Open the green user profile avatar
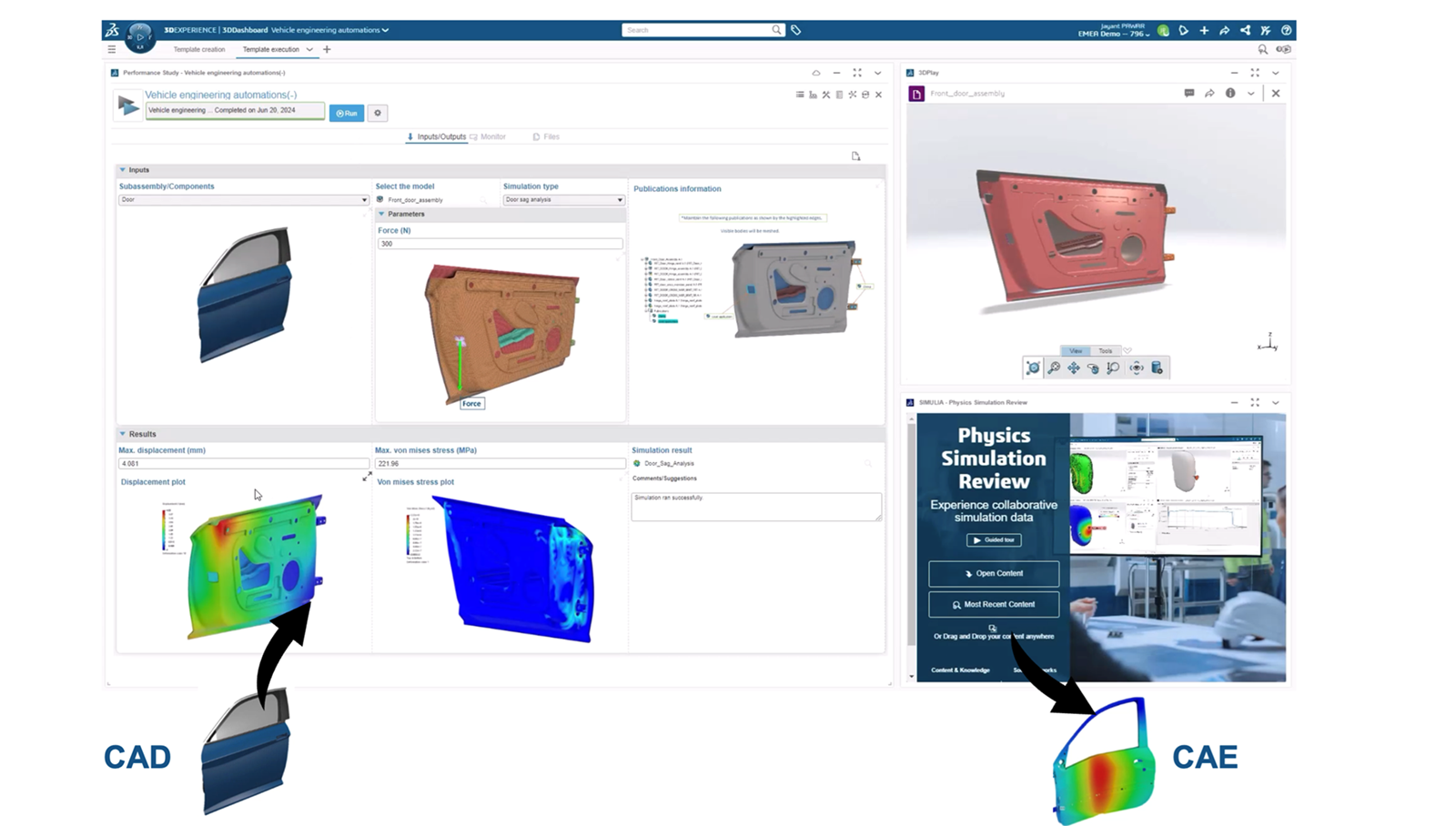Screen dimensions: 1456x826 point(1163,31)
